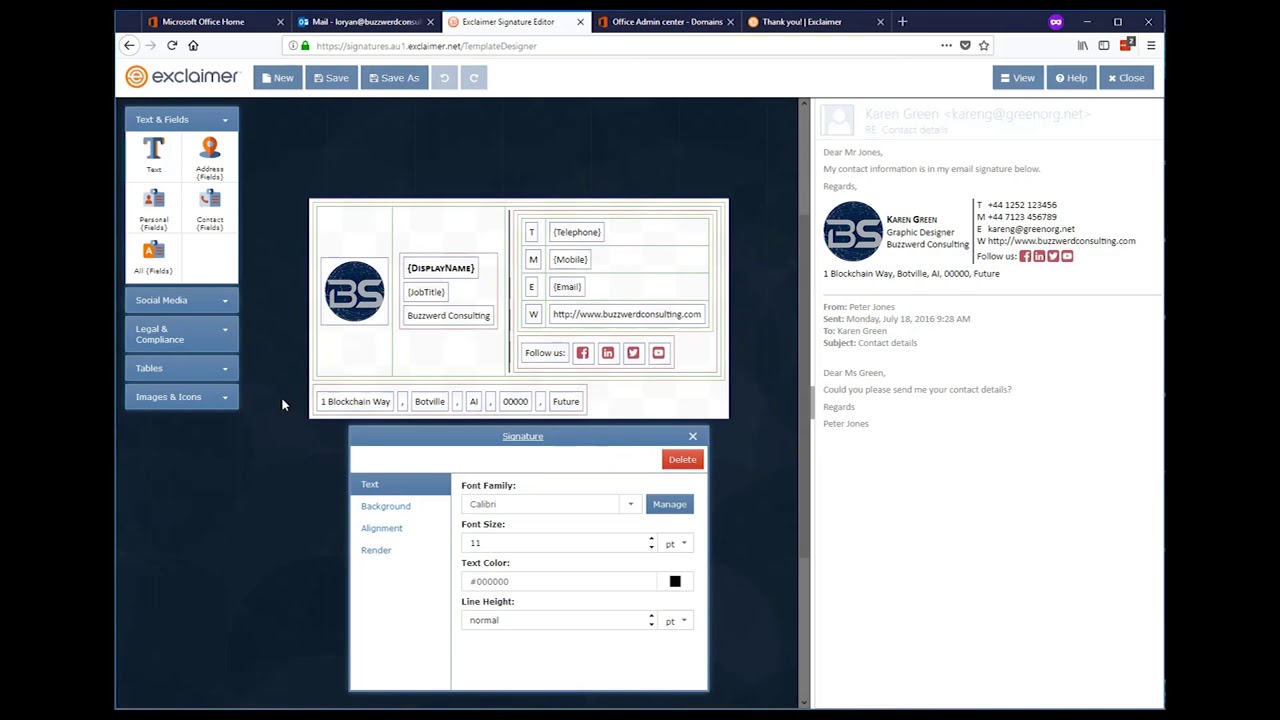1280x720 pixels.
Task: Switch to the Office Admin center tab
Action: pos(665,21)
